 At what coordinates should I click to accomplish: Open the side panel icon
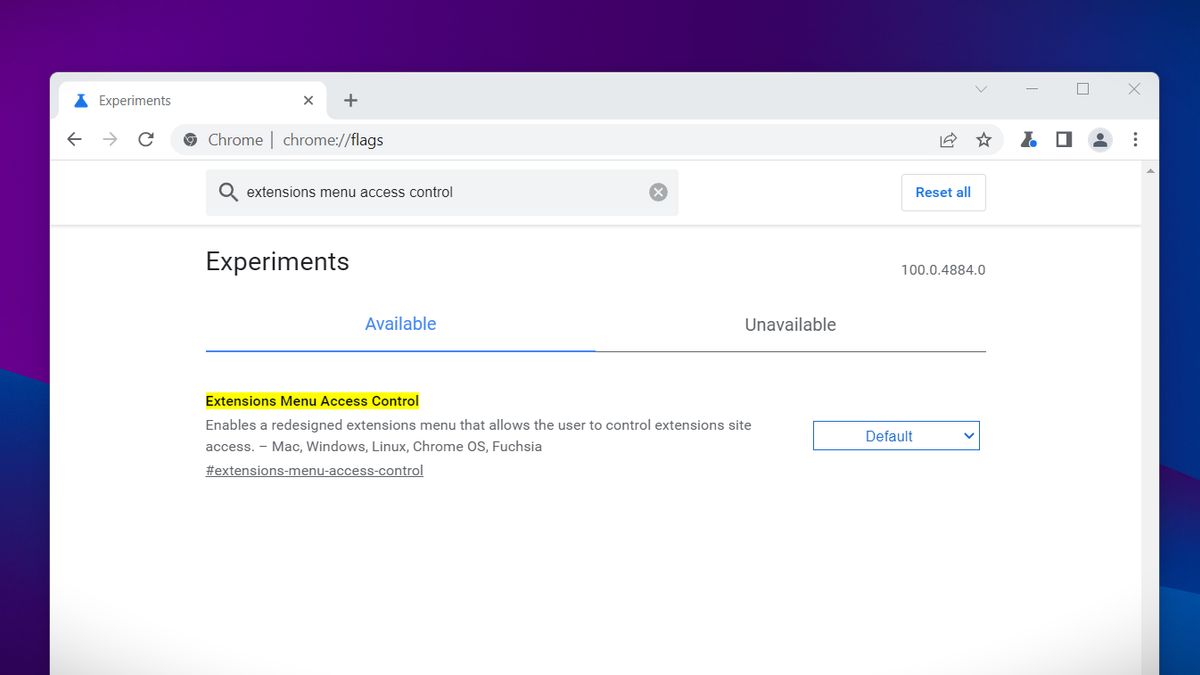point(1064,140)
